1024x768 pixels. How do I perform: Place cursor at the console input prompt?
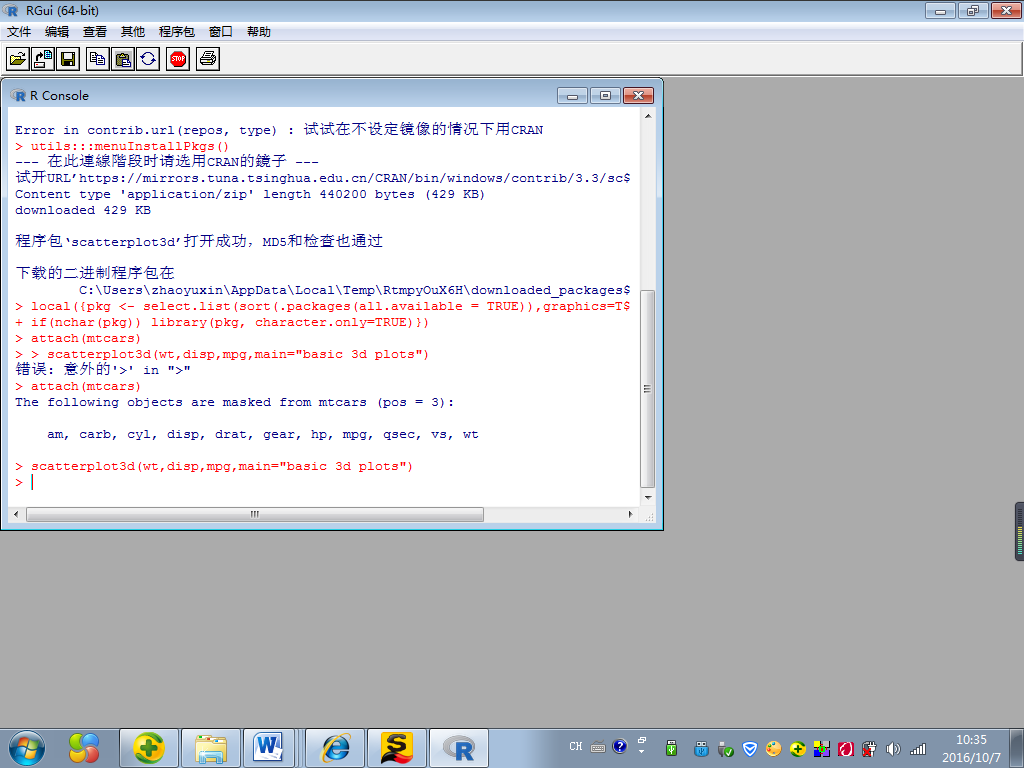[x=32, y=483]
